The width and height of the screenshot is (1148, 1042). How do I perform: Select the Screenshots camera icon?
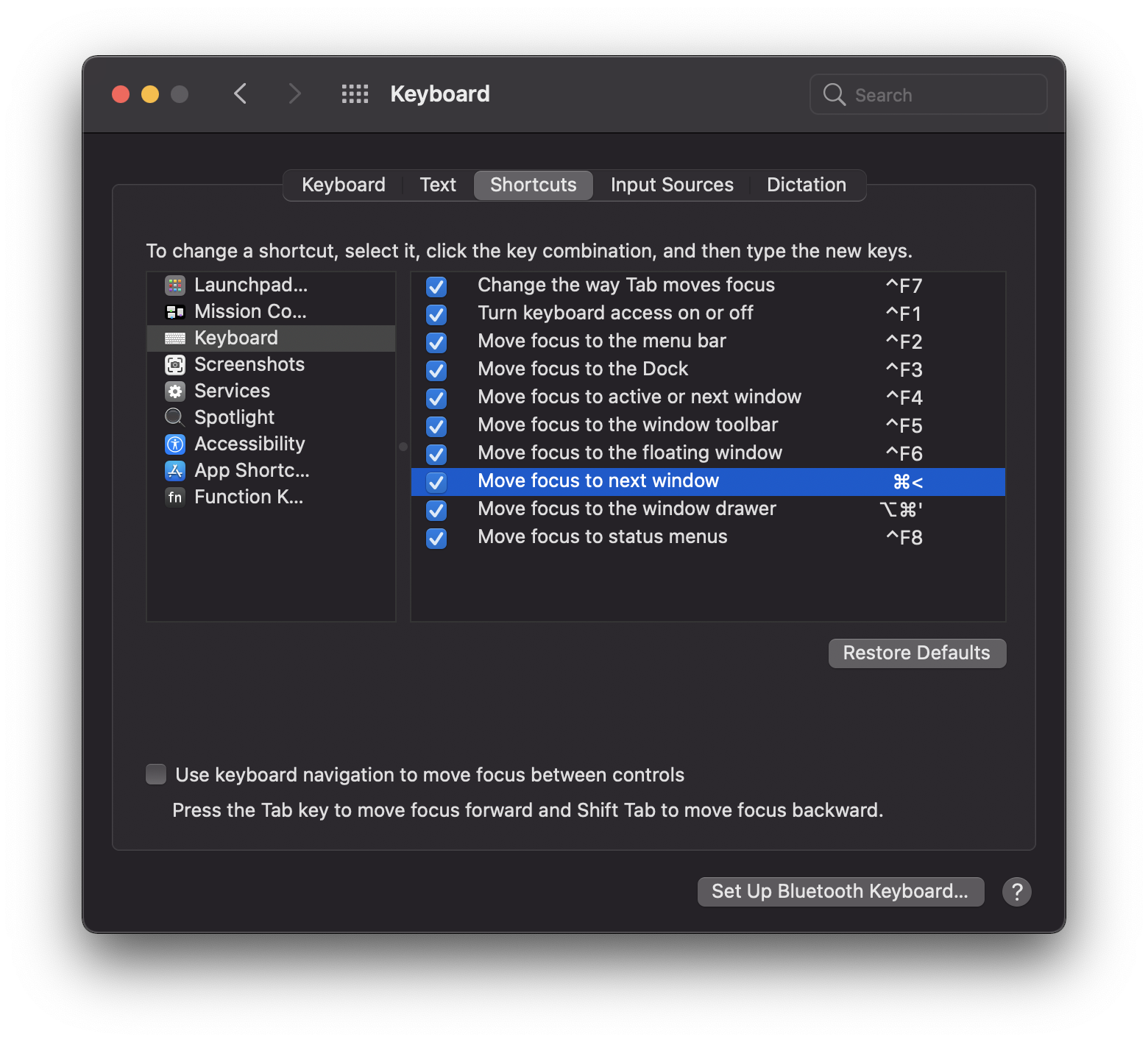tap(175, 364)
